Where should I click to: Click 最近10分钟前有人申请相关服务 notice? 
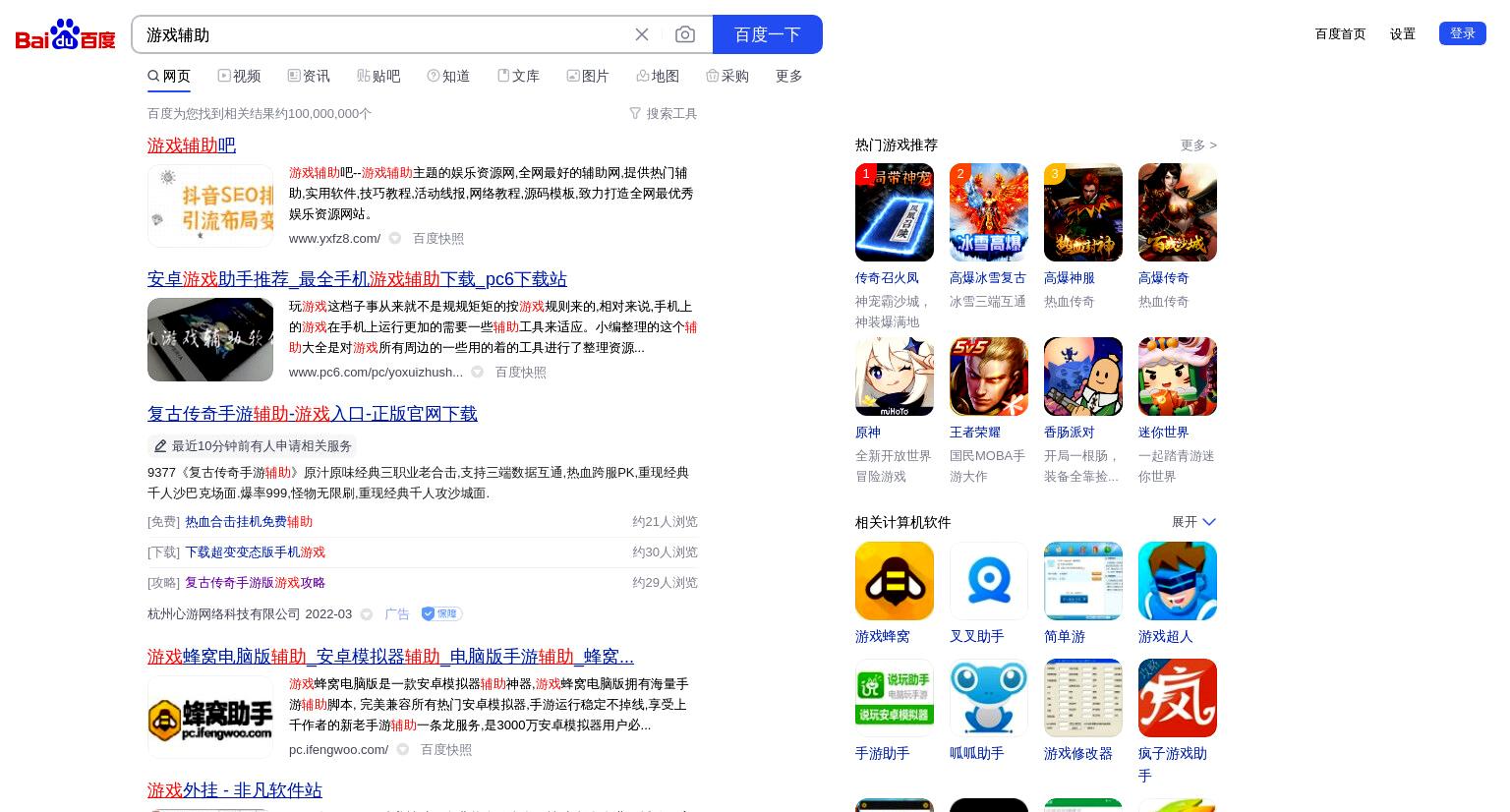point(253,446)
